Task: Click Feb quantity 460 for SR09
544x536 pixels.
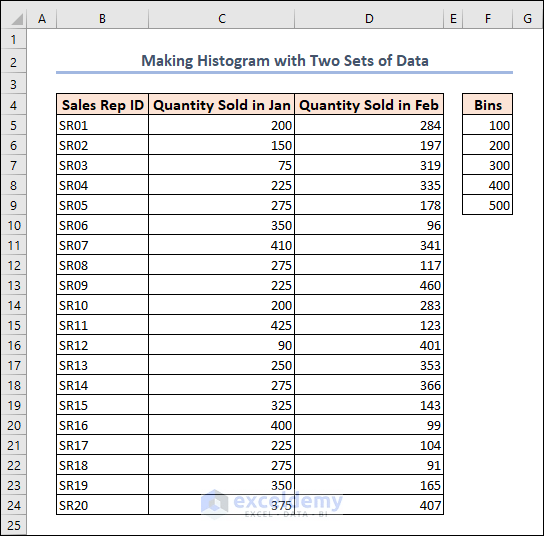Action: [369, 285]
